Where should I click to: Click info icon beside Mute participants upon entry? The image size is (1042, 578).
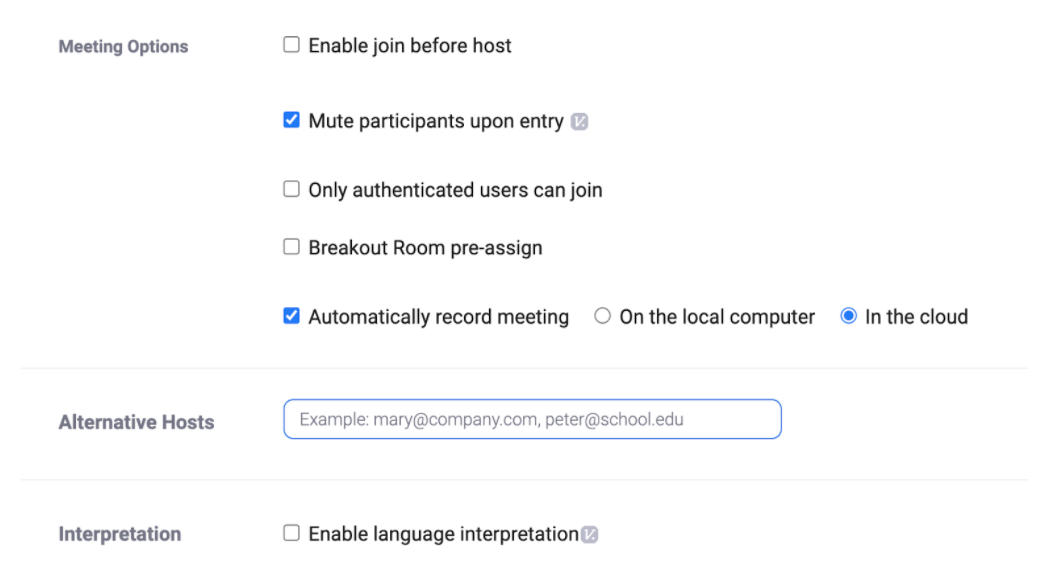(579, 122)
